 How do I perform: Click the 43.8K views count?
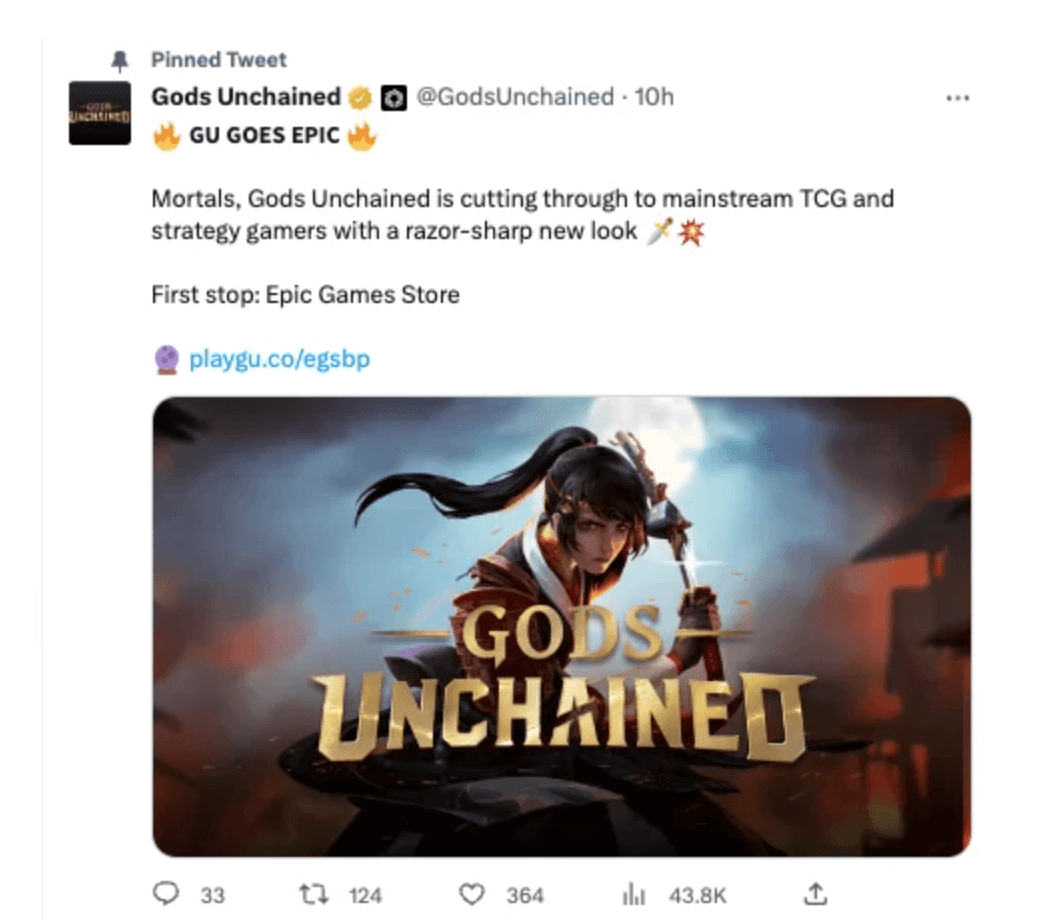pyautogui.click(x=698, y=895)
